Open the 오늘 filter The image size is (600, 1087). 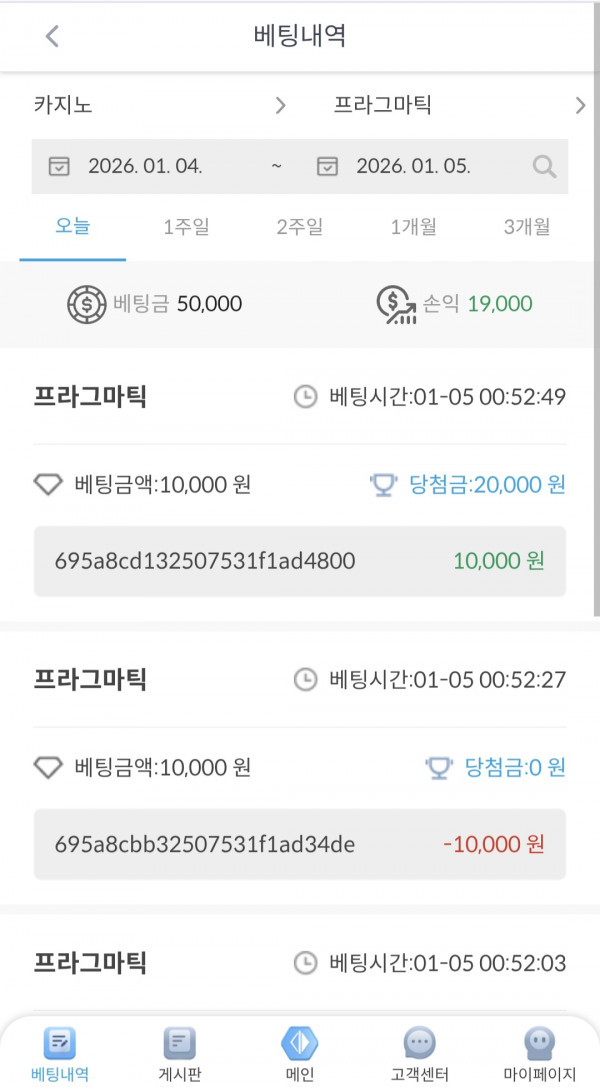point(71,228)
